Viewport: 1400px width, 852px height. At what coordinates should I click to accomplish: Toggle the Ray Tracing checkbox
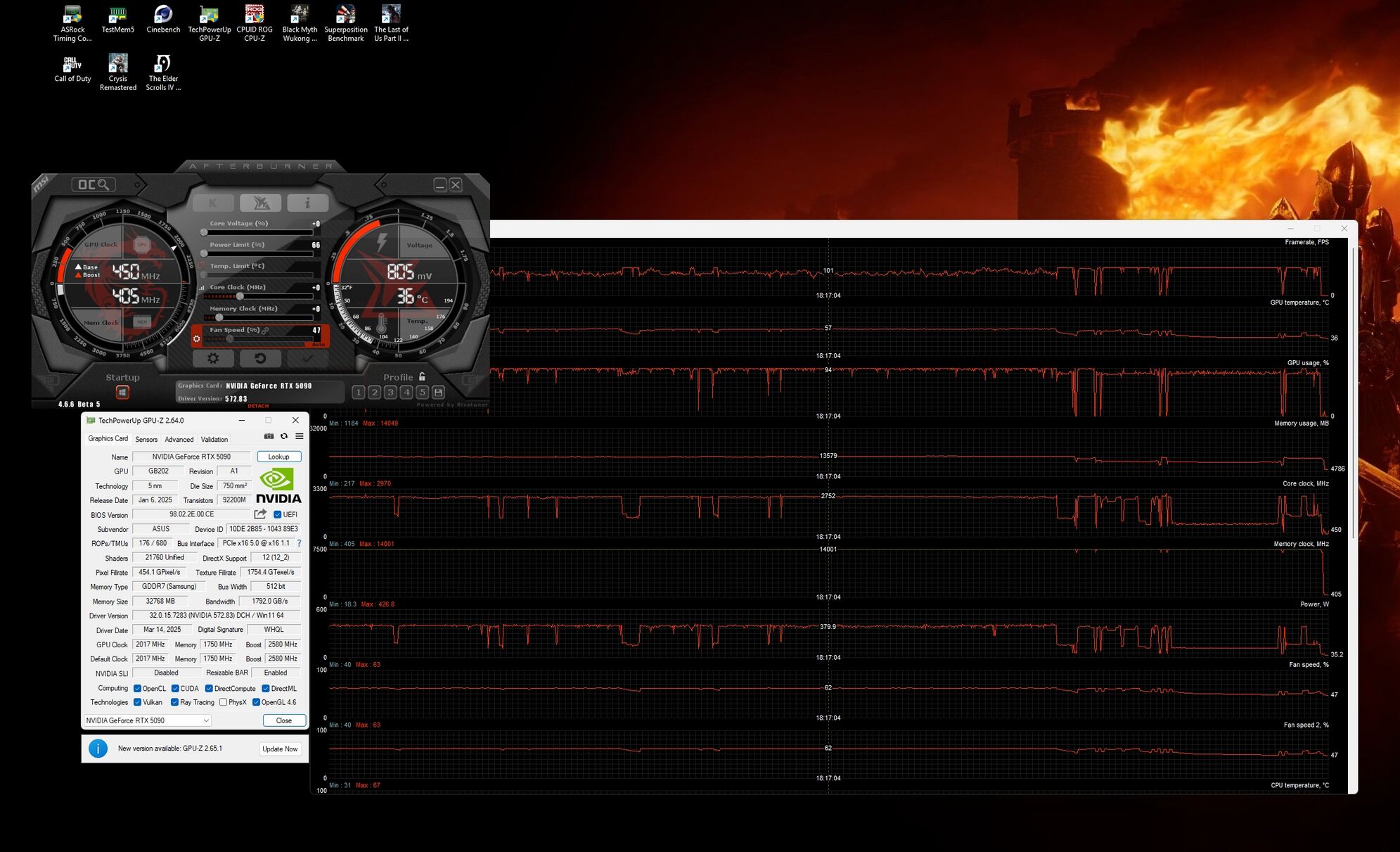pyautogui.click(x=174, y=701)
